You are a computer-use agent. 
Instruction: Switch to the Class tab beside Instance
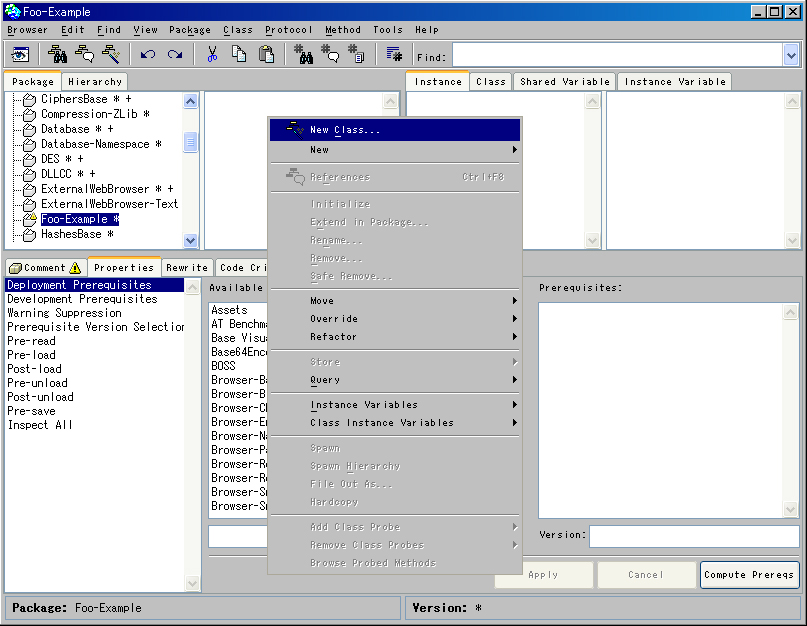coord(490,82)
